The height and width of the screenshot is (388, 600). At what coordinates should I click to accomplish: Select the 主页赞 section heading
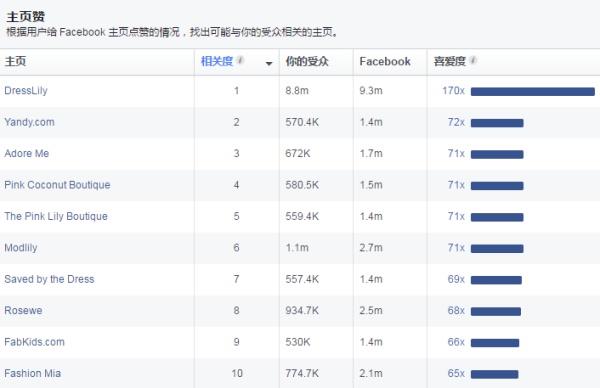click(25, 16)
